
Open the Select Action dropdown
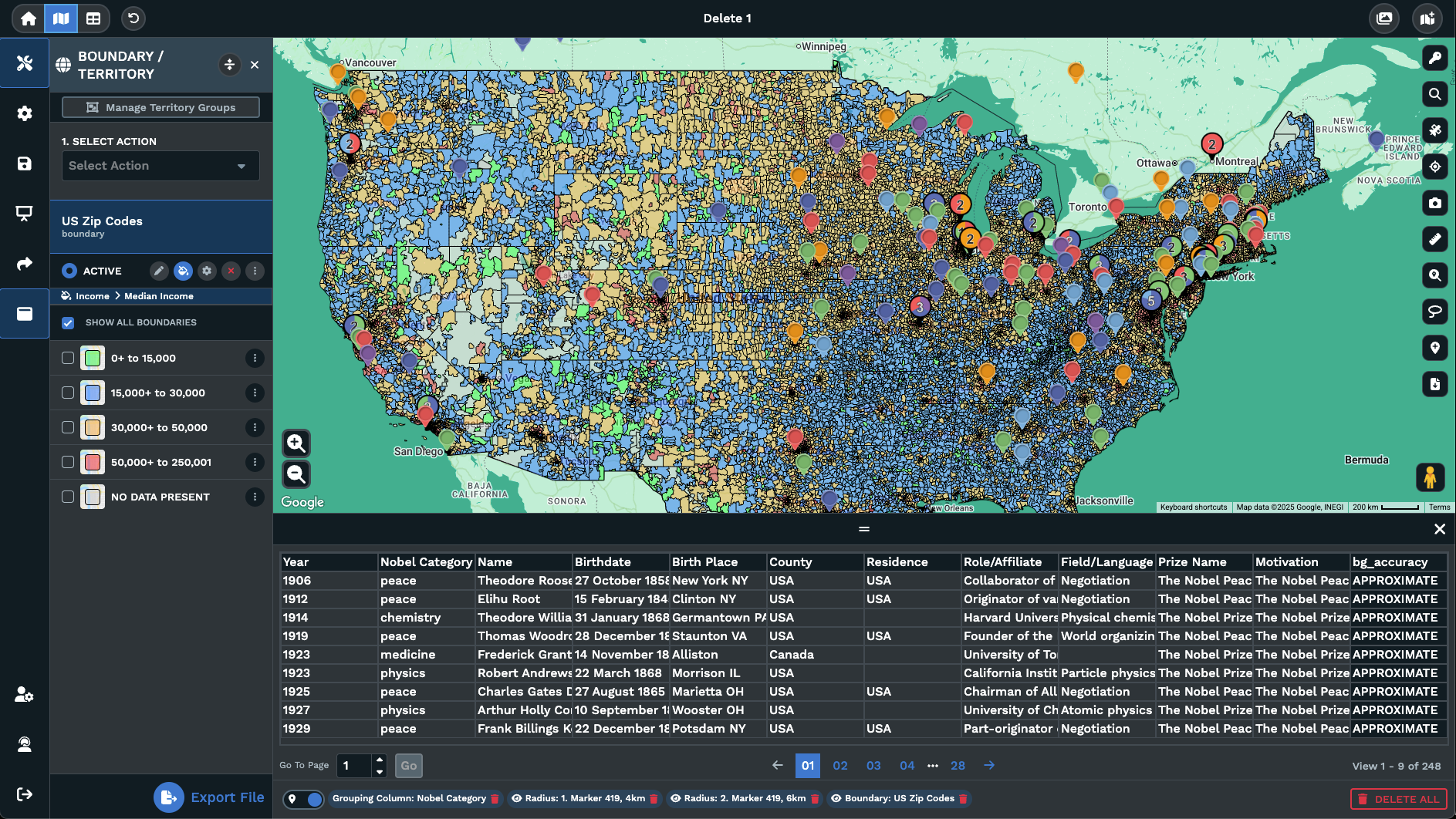point(160,166)
